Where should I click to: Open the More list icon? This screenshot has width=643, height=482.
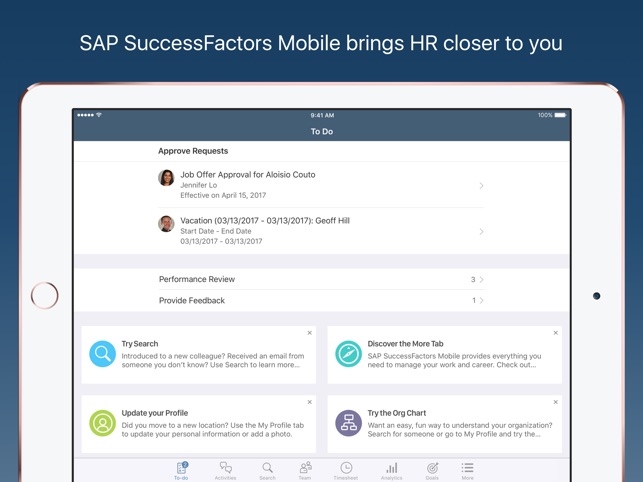point(467,468)
